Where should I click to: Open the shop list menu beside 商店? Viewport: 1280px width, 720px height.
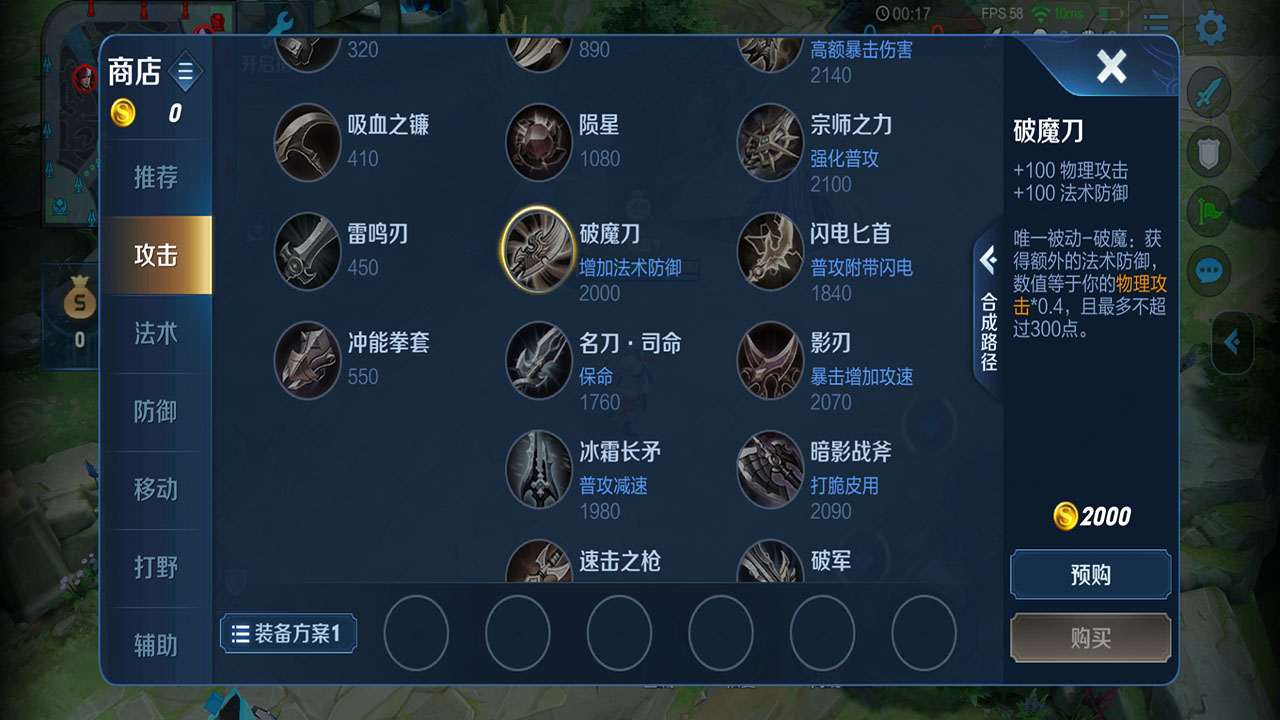point(185,72)
